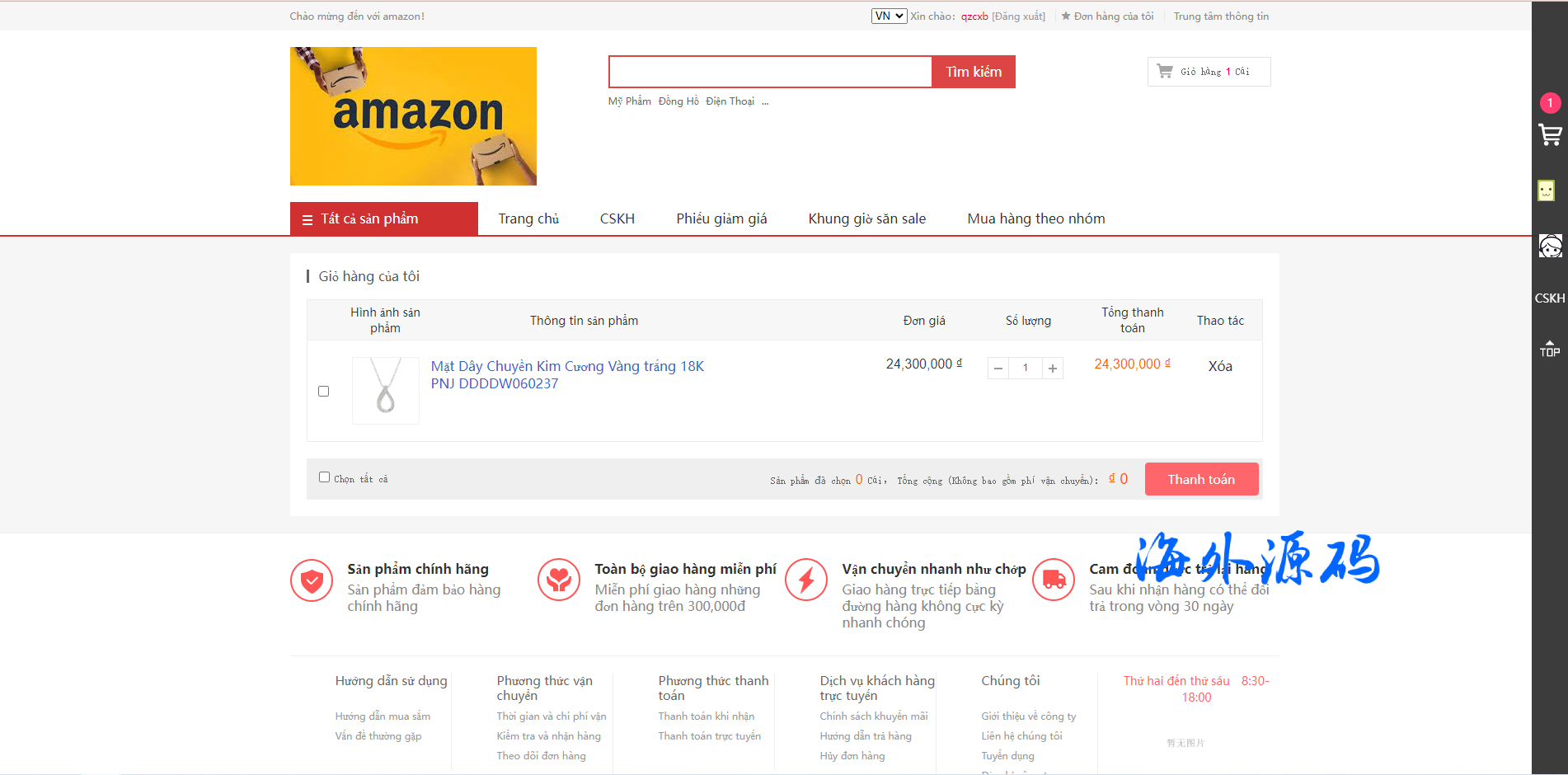Click the pink cart count badge in sidebar
1568x775 pixels.
pos(1550,103)
